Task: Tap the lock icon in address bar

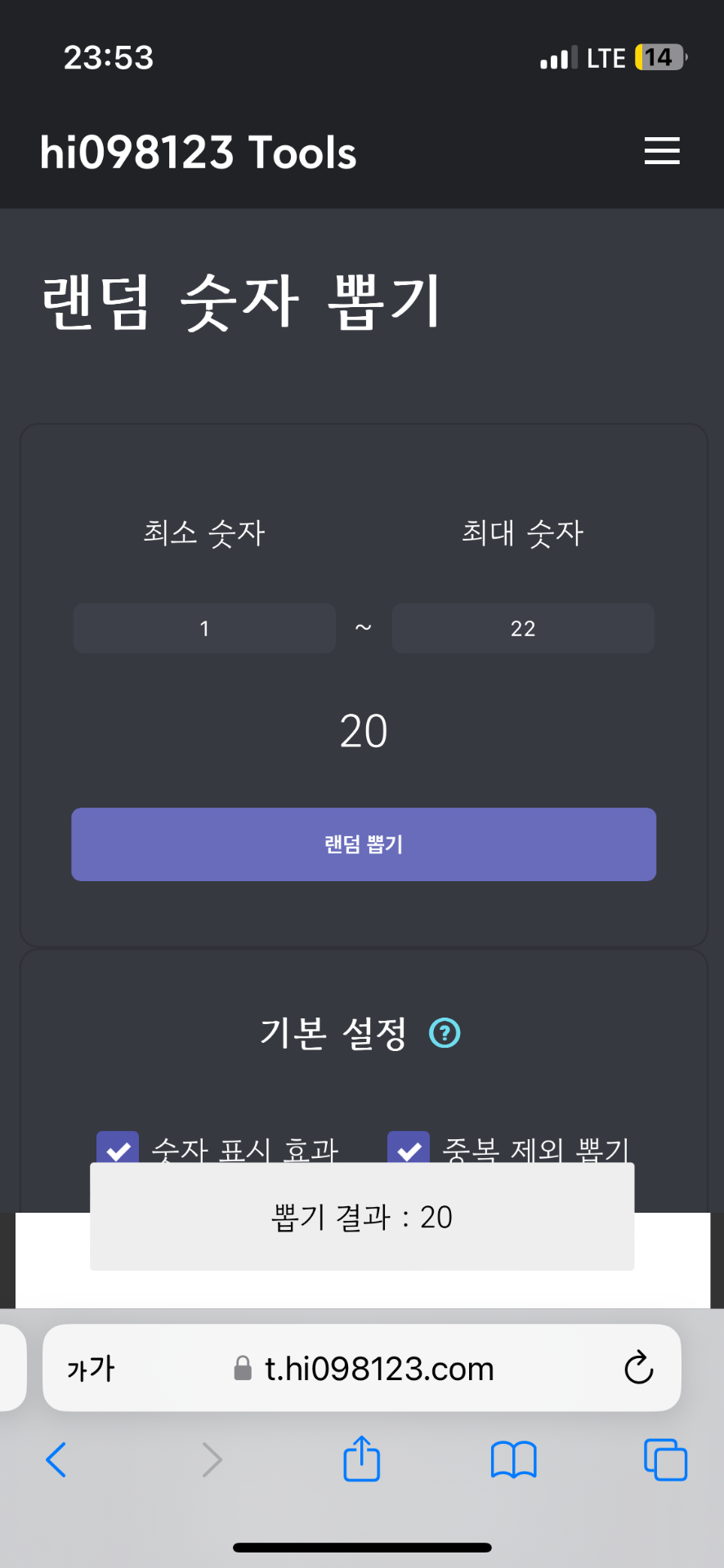Action: coord(243,1368)
